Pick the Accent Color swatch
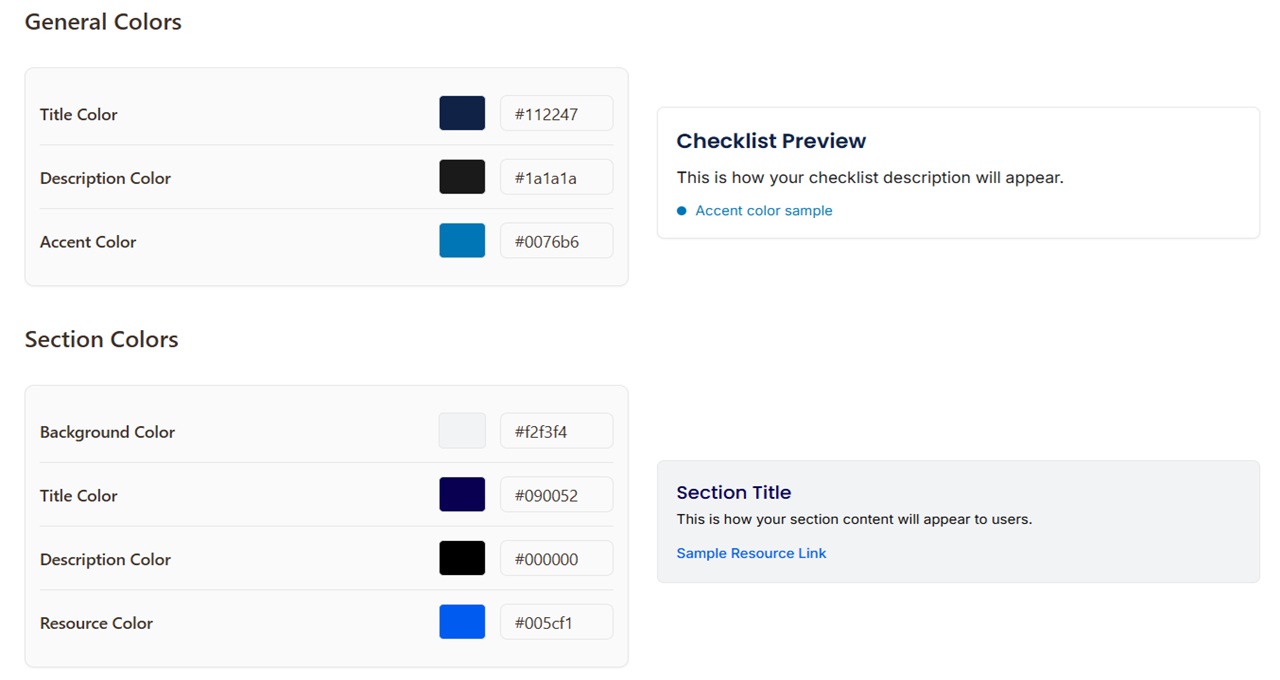 point(462,241)
